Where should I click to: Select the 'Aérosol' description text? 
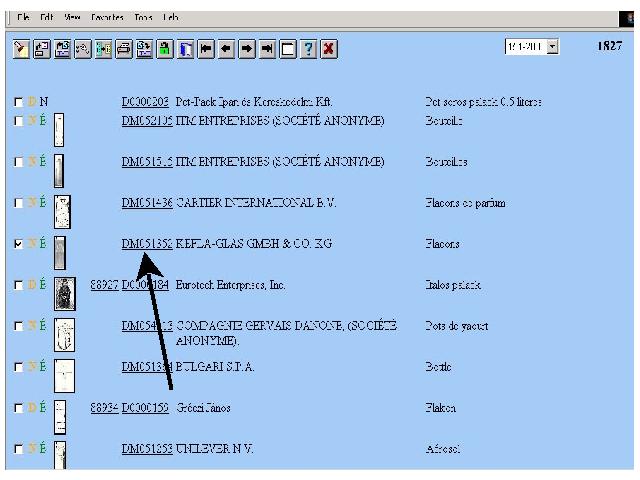pos(443,449)
